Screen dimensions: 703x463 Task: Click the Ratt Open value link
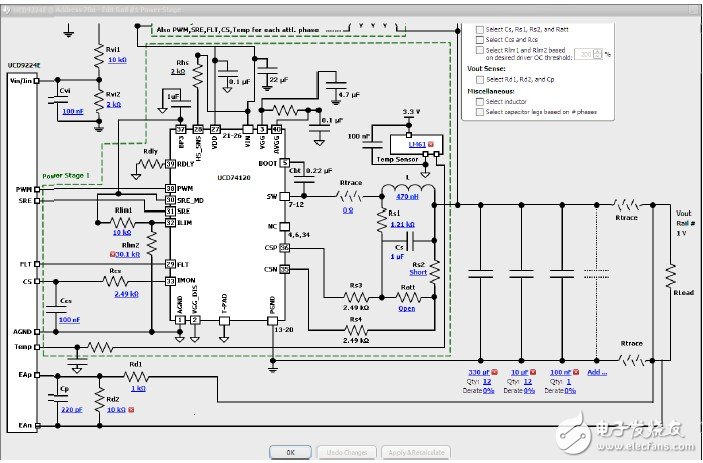(x=407, y=309)
